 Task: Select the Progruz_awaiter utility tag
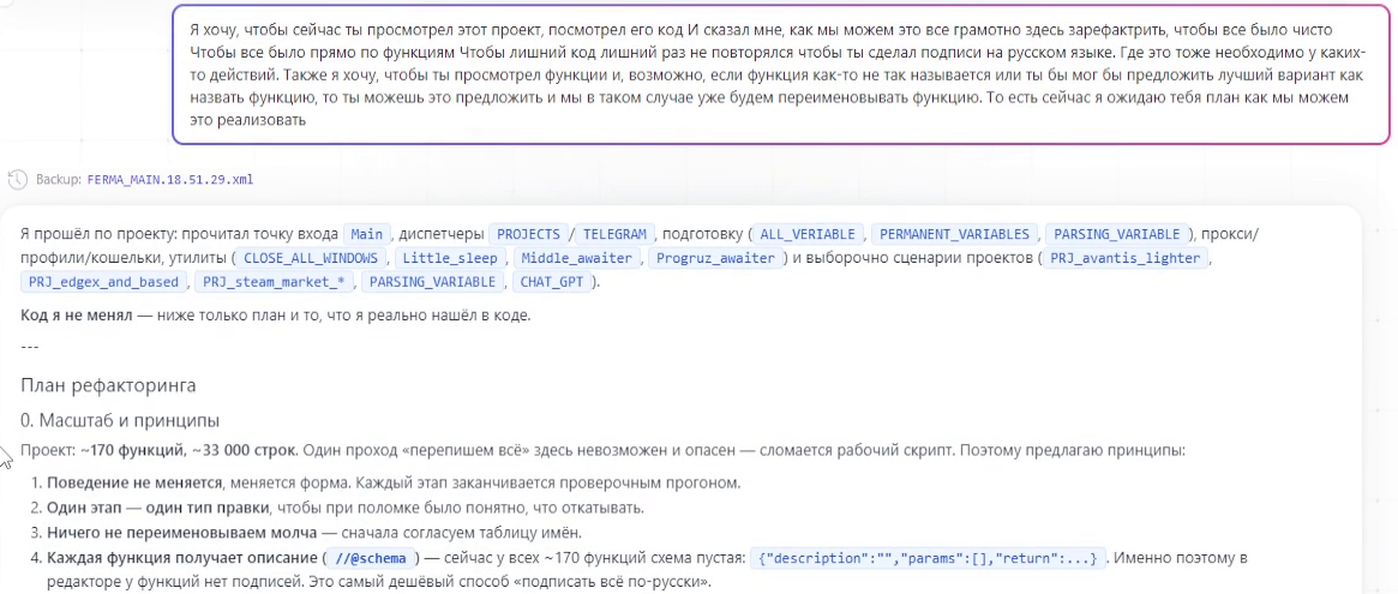tap(716, 258)
